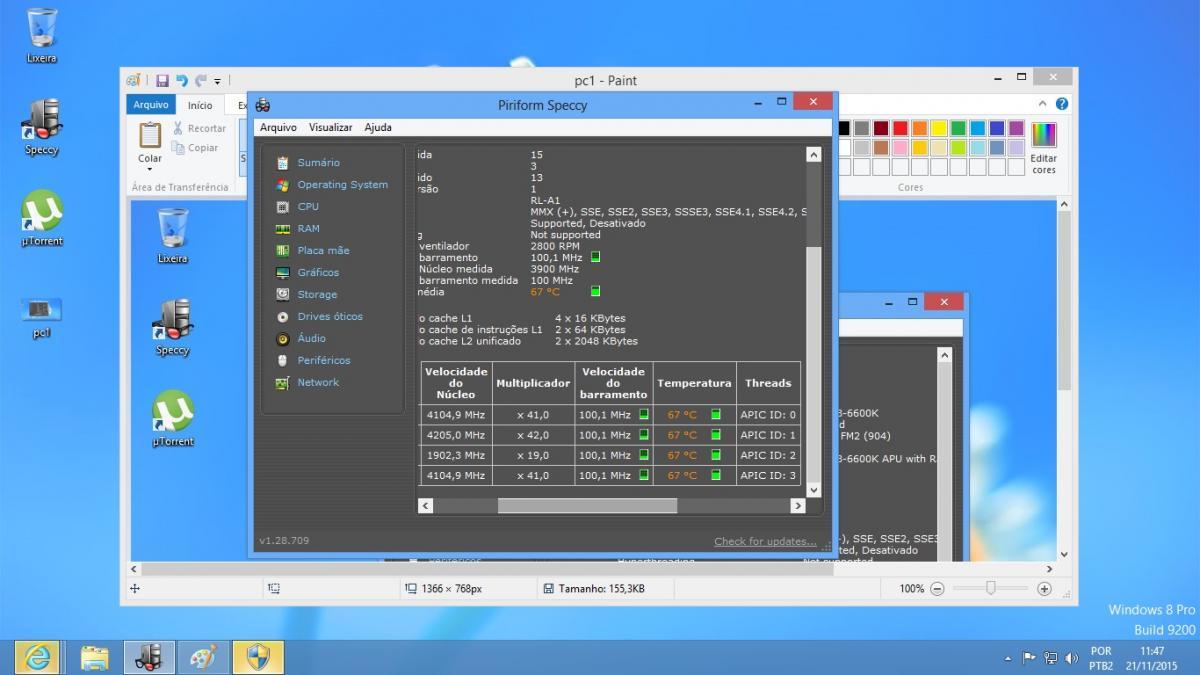Pick the black color swatch in Paint
Image resolution: width=1200 pixels, height=675 pixels.
[843, 128]
